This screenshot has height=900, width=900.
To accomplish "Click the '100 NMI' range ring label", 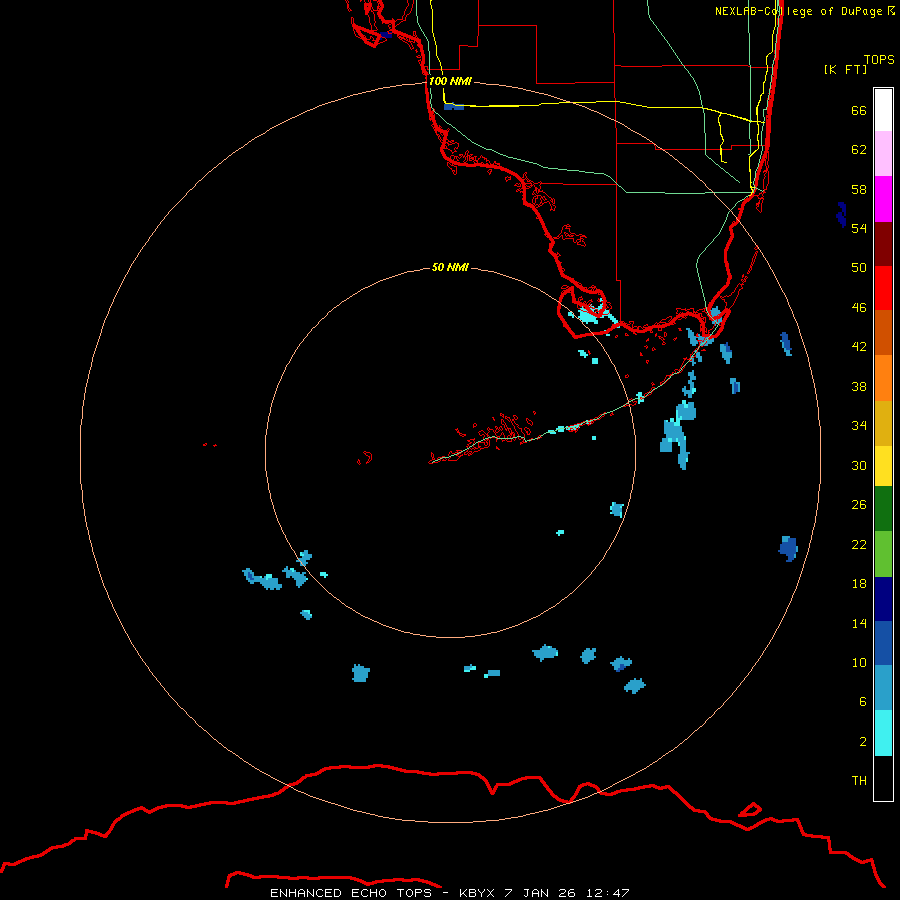I will click(450, 81).
